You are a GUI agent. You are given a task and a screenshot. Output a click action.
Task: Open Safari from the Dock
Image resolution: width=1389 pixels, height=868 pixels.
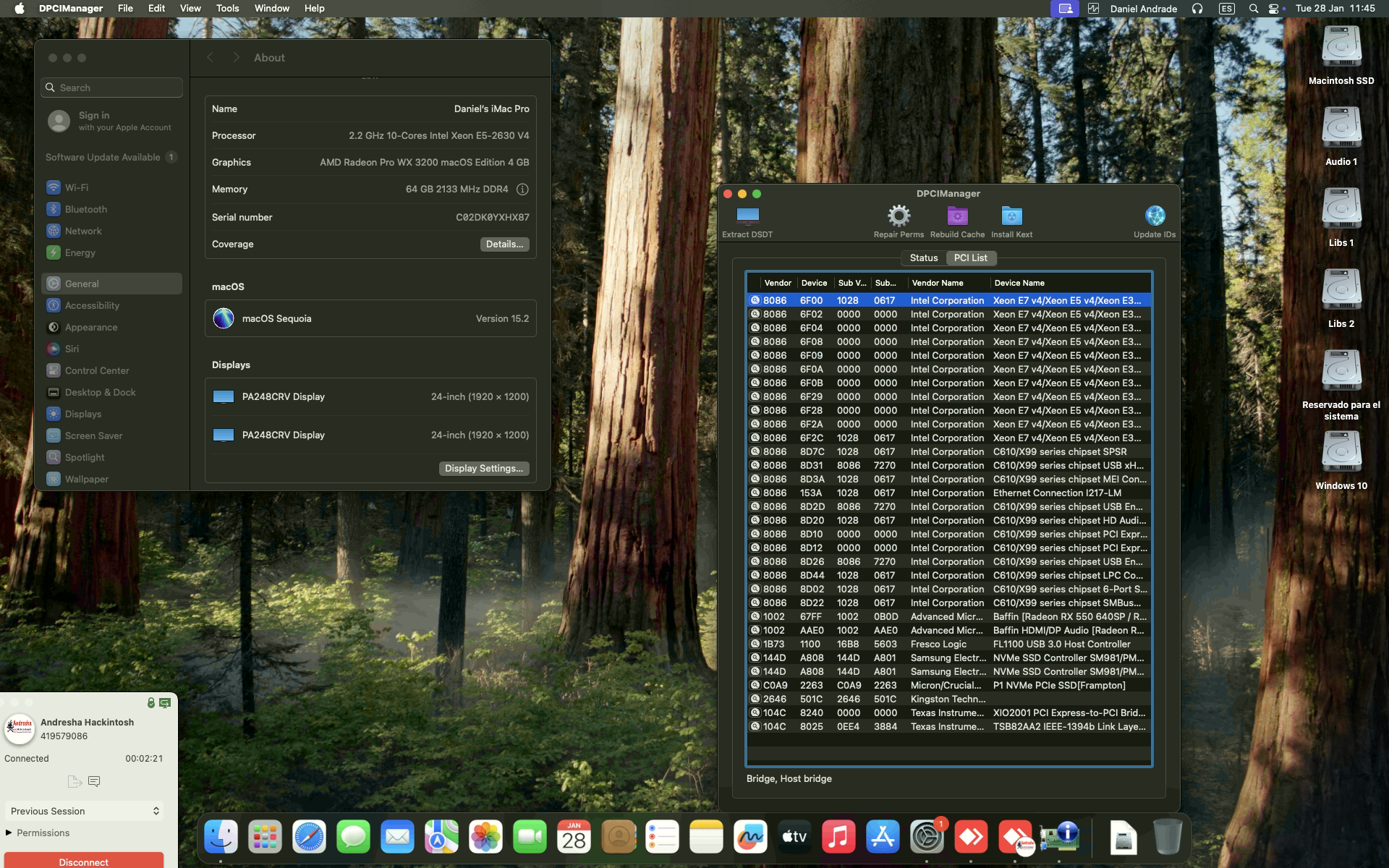point(309,837)
